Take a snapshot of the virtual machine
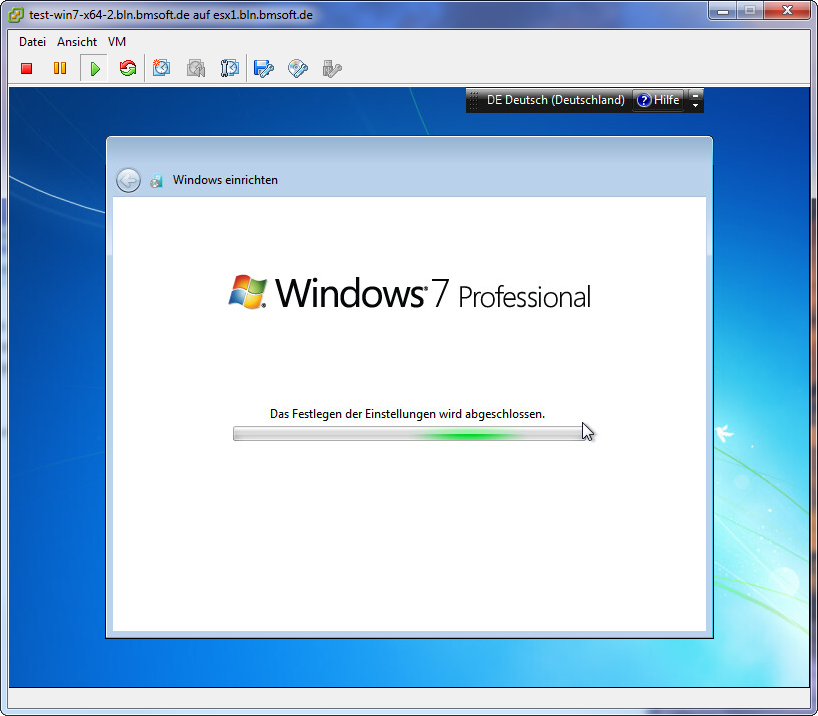The width and height of the screenshot is (818, 716). point(162,68)
